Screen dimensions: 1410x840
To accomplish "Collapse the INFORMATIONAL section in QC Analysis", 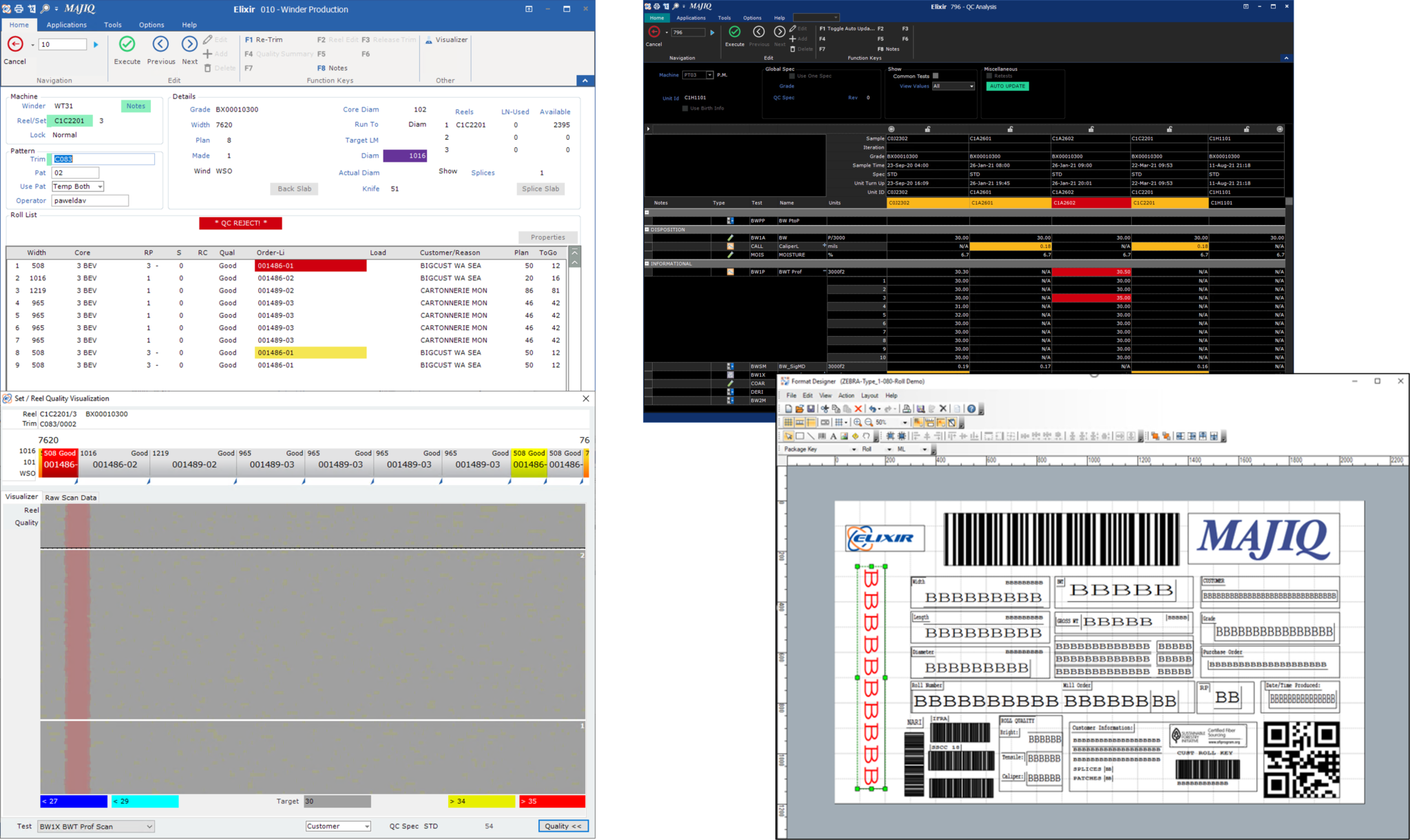I will 647,263.
